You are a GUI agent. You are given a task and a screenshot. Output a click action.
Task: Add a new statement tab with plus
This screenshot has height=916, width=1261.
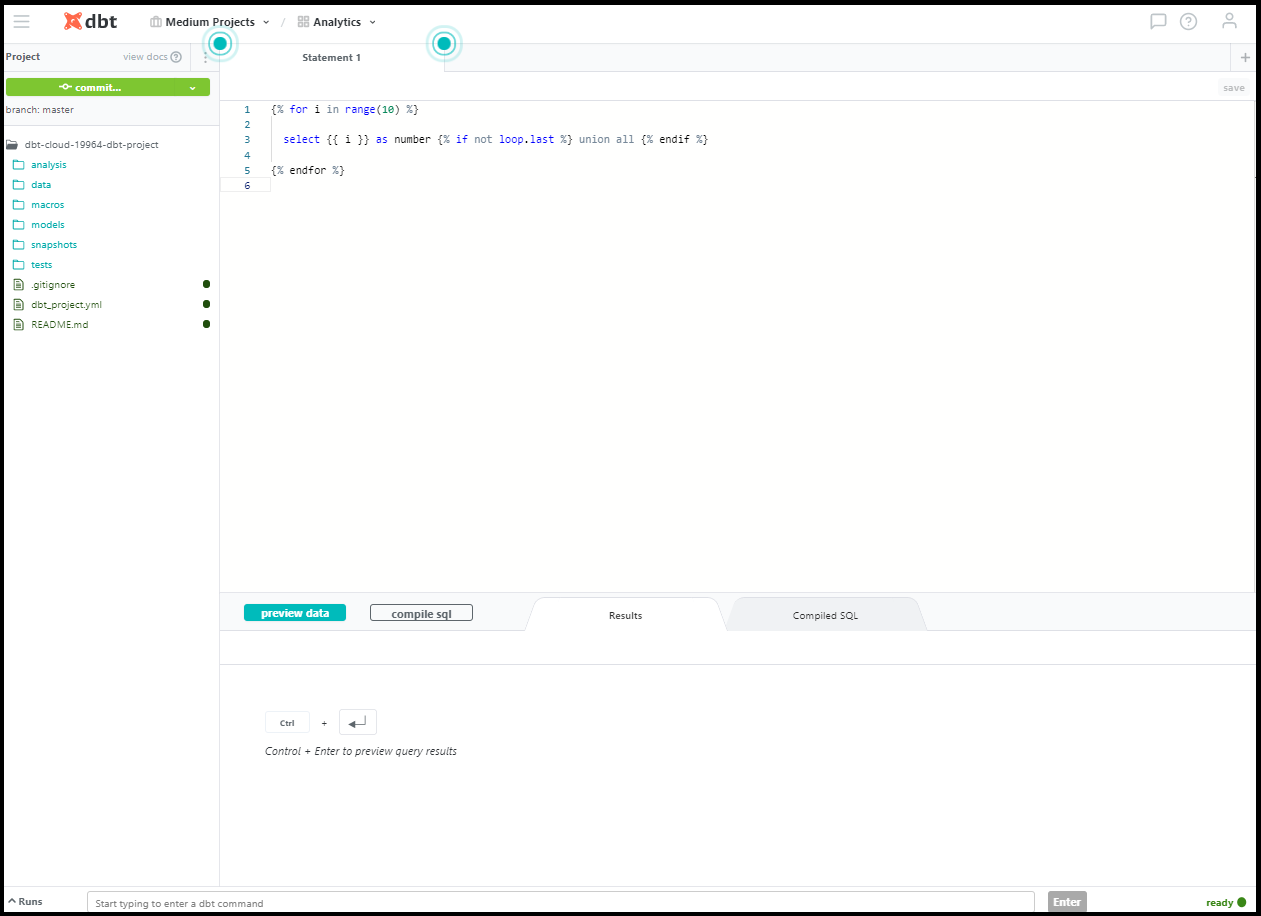pos(1245,57)
